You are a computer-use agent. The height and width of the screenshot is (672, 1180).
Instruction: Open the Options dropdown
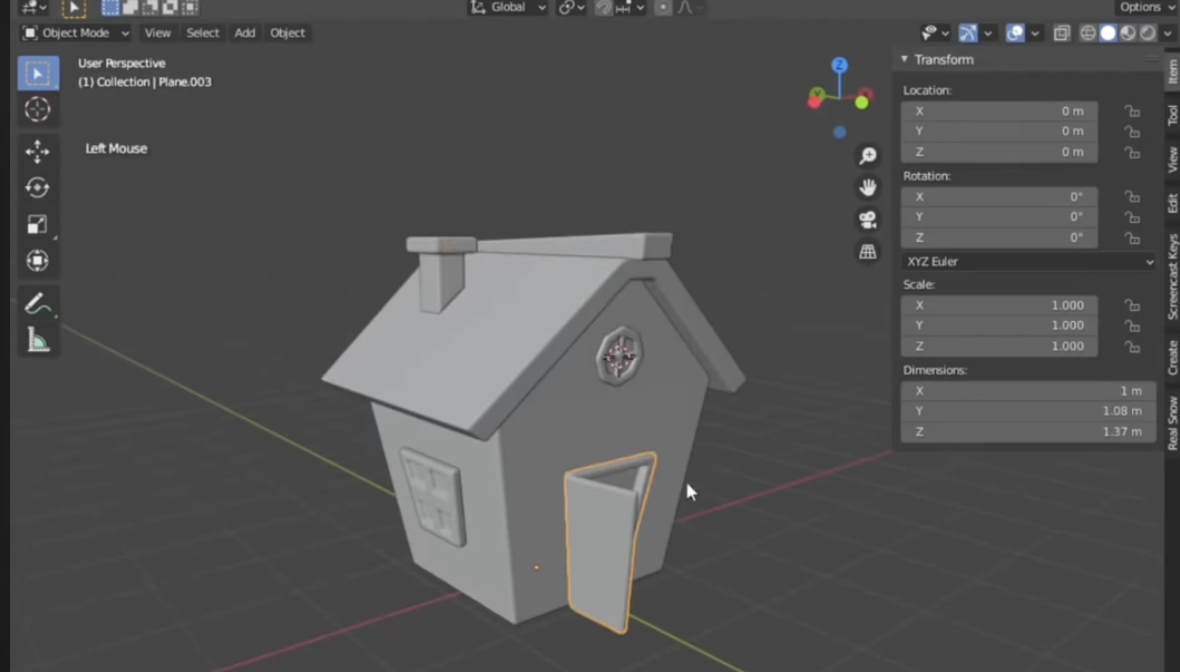coord(1146,7)
